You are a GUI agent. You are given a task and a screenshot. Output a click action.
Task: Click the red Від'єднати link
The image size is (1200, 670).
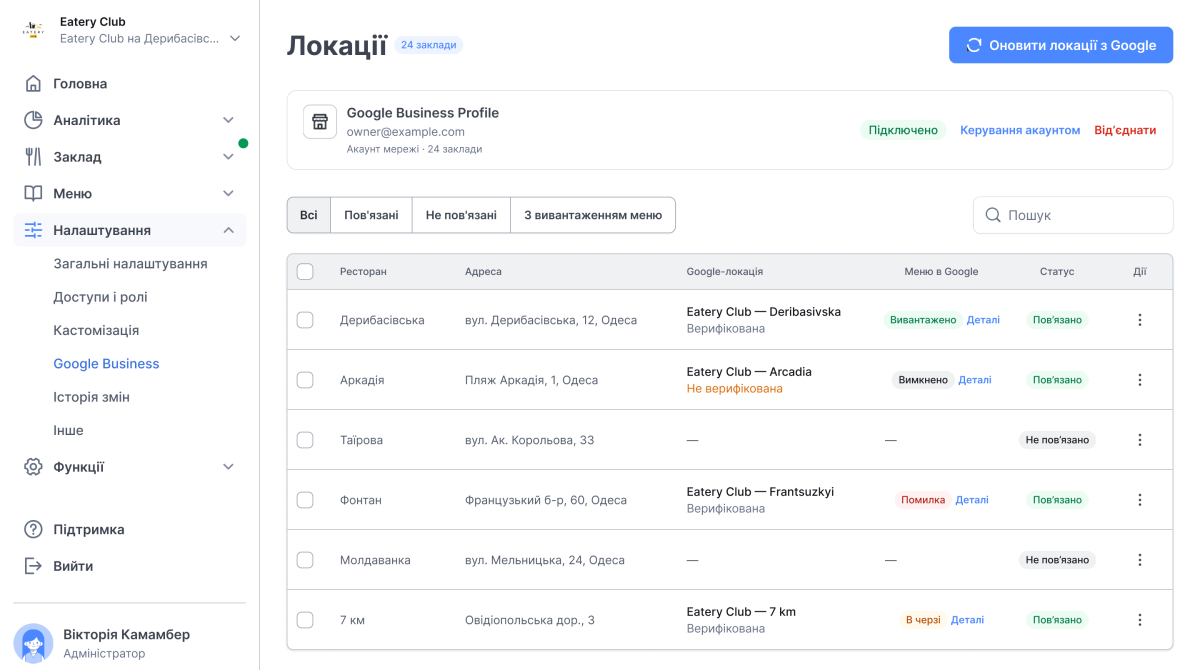(x=1125, y=130)
